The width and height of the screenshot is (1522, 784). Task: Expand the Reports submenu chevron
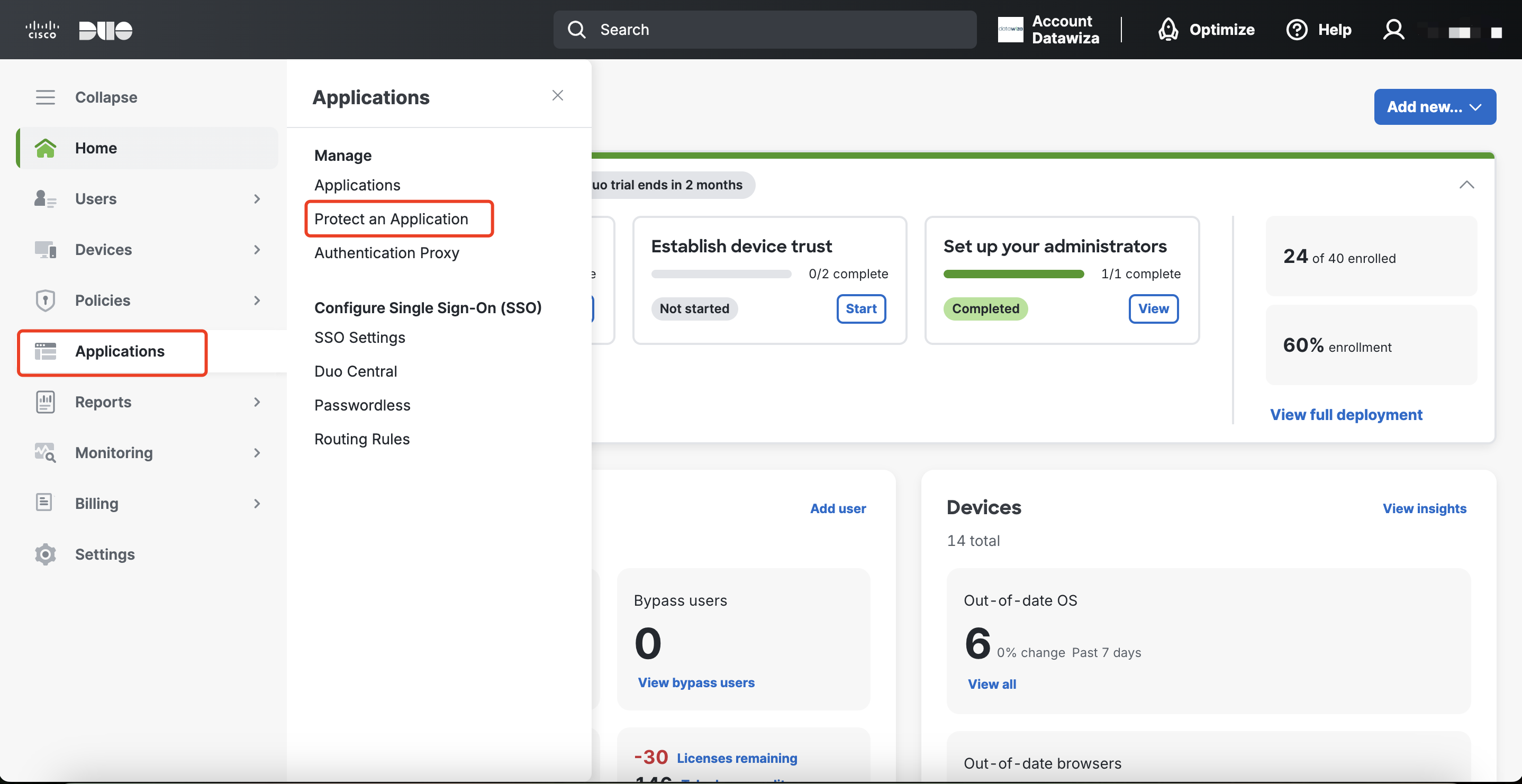coord(257,402)
